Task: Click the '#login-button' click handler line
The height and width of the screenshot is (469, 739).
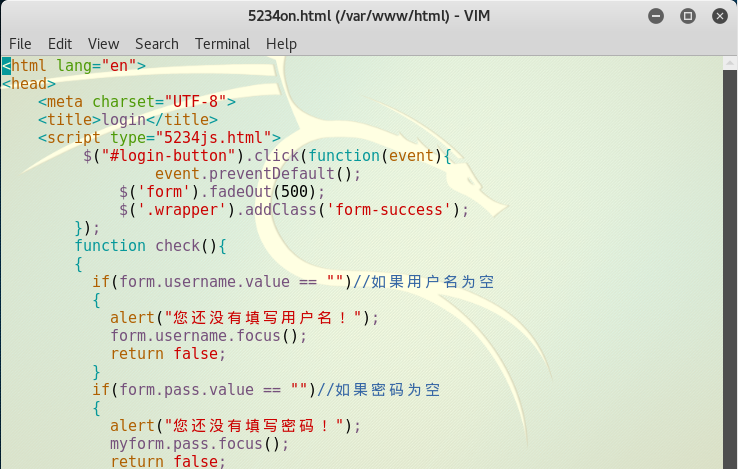Action: [x=267, y=156]
